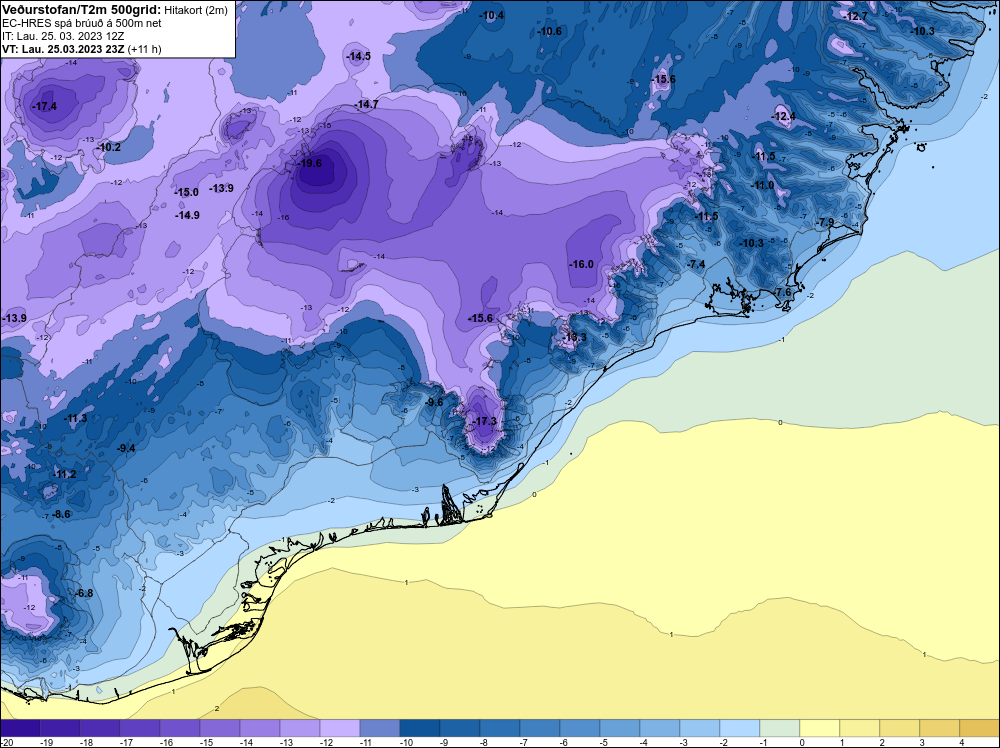
Task: Click the -6.8 temperature label
Action: tap(84, 594)
